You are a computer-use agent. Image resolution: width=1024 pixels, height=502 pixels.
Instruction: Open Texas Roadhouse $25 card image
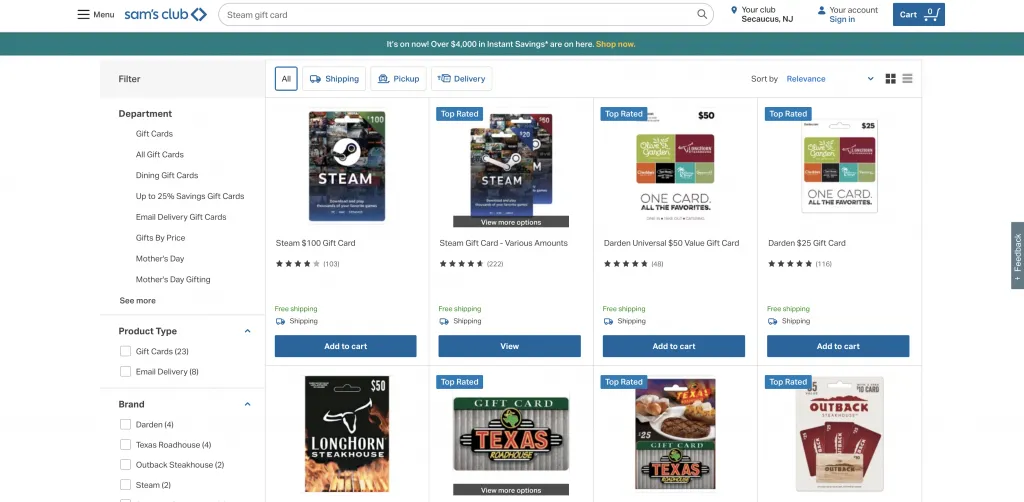(x=675, y=434)
